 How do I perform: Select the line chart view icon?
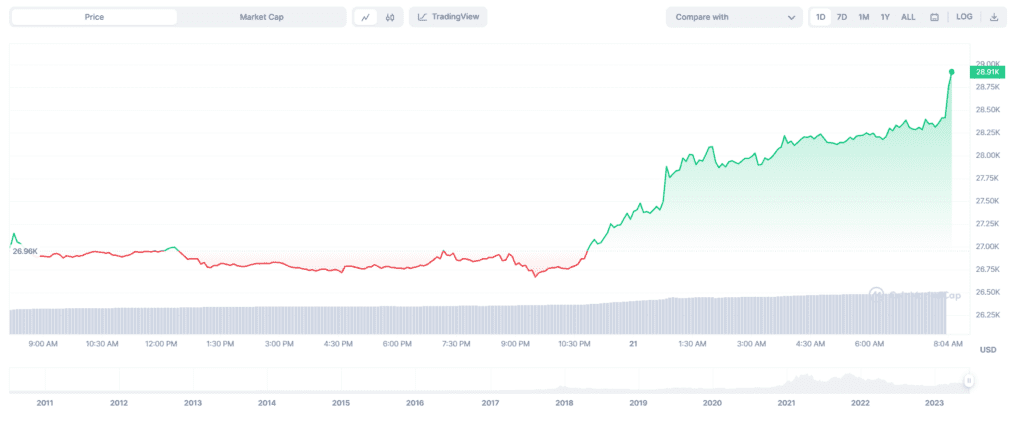pos(365,17)
